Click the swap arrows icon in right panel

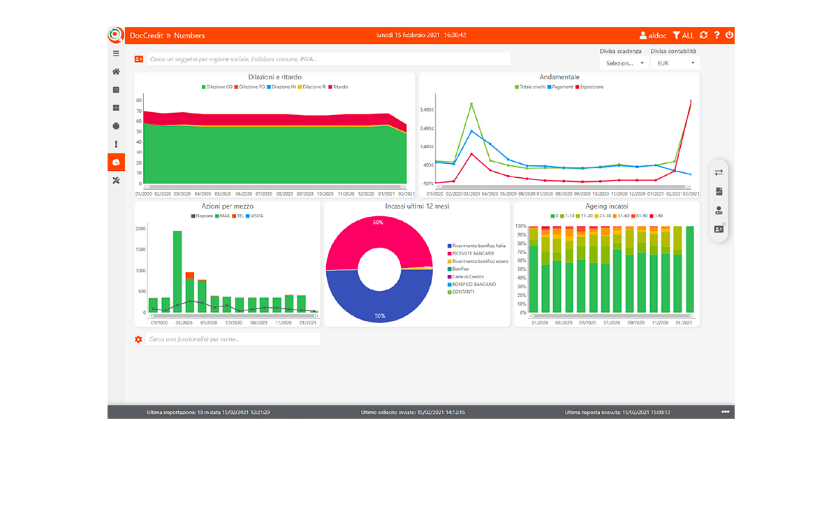pyautogui.click(x=719, y=172)
